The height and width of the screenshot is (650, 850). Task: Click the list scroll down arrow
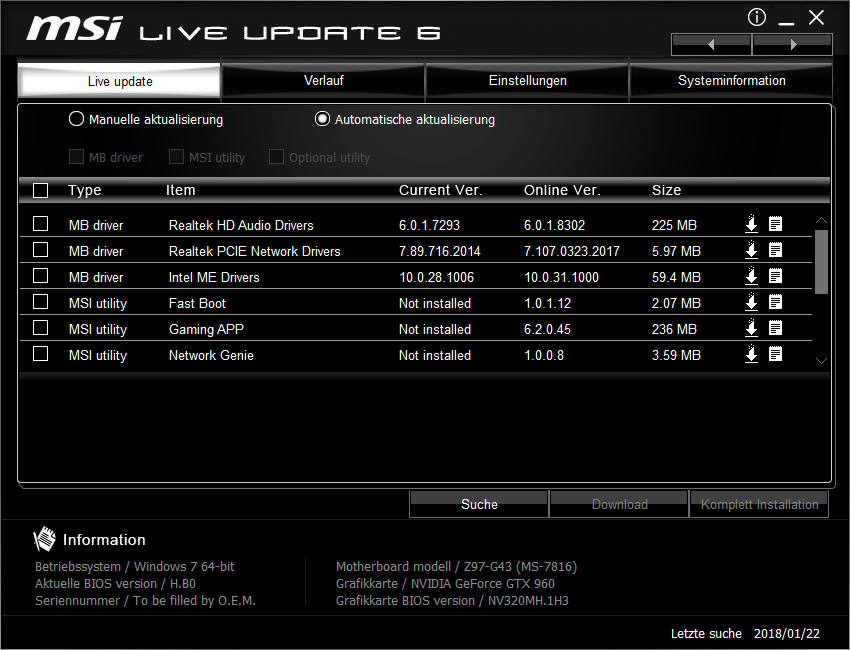(x=821, y=361)
